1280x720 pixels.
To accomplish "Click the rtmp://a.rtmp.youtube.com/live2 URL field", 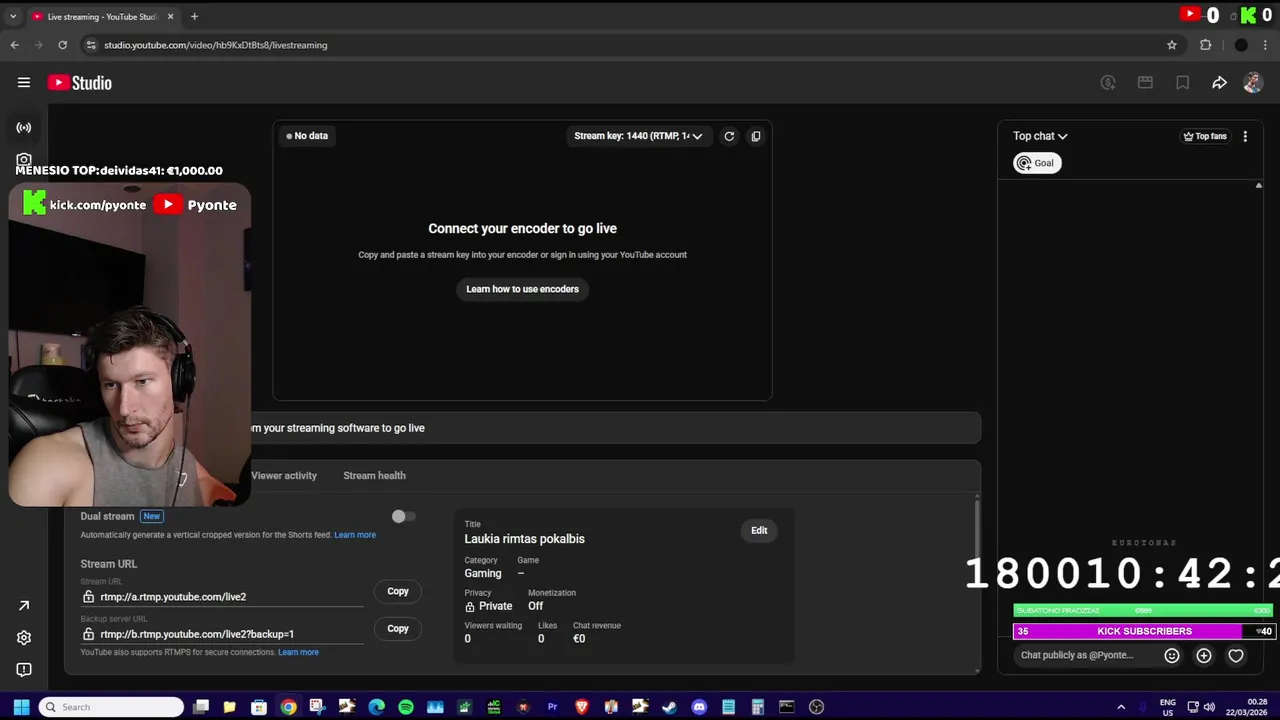I will [x=222, y=597].
